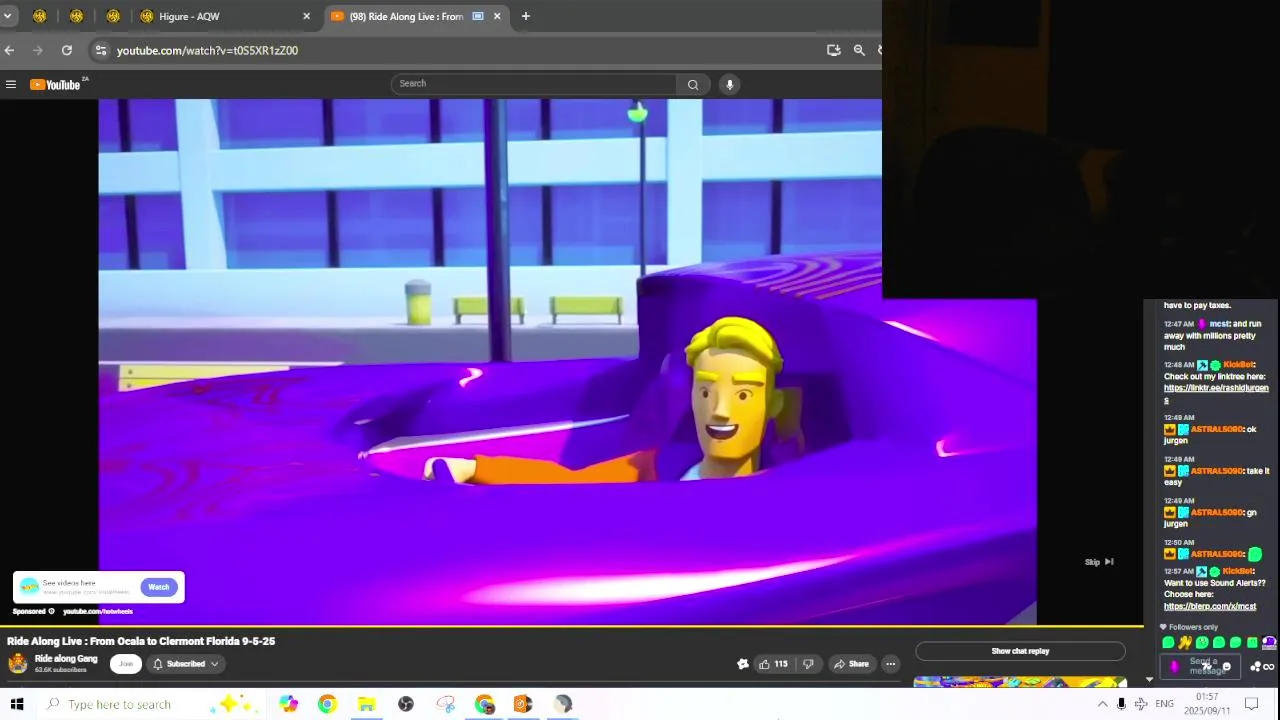Open site information icon in address bar
This screenshot has width=1280, height=720.
point(100,50)
